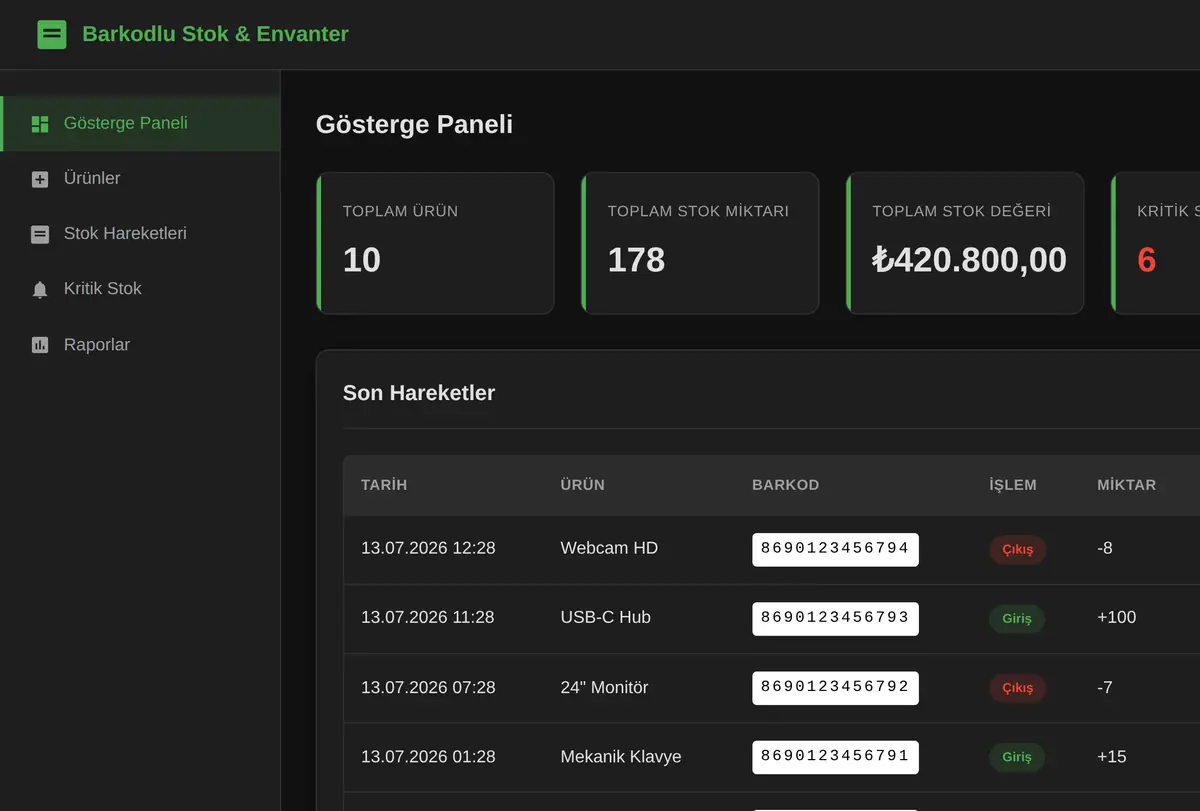The height and width of the screenshot is (811, 1200).
Task: Click the Mekanik Klavye product name
Action: tap(621, 757)
